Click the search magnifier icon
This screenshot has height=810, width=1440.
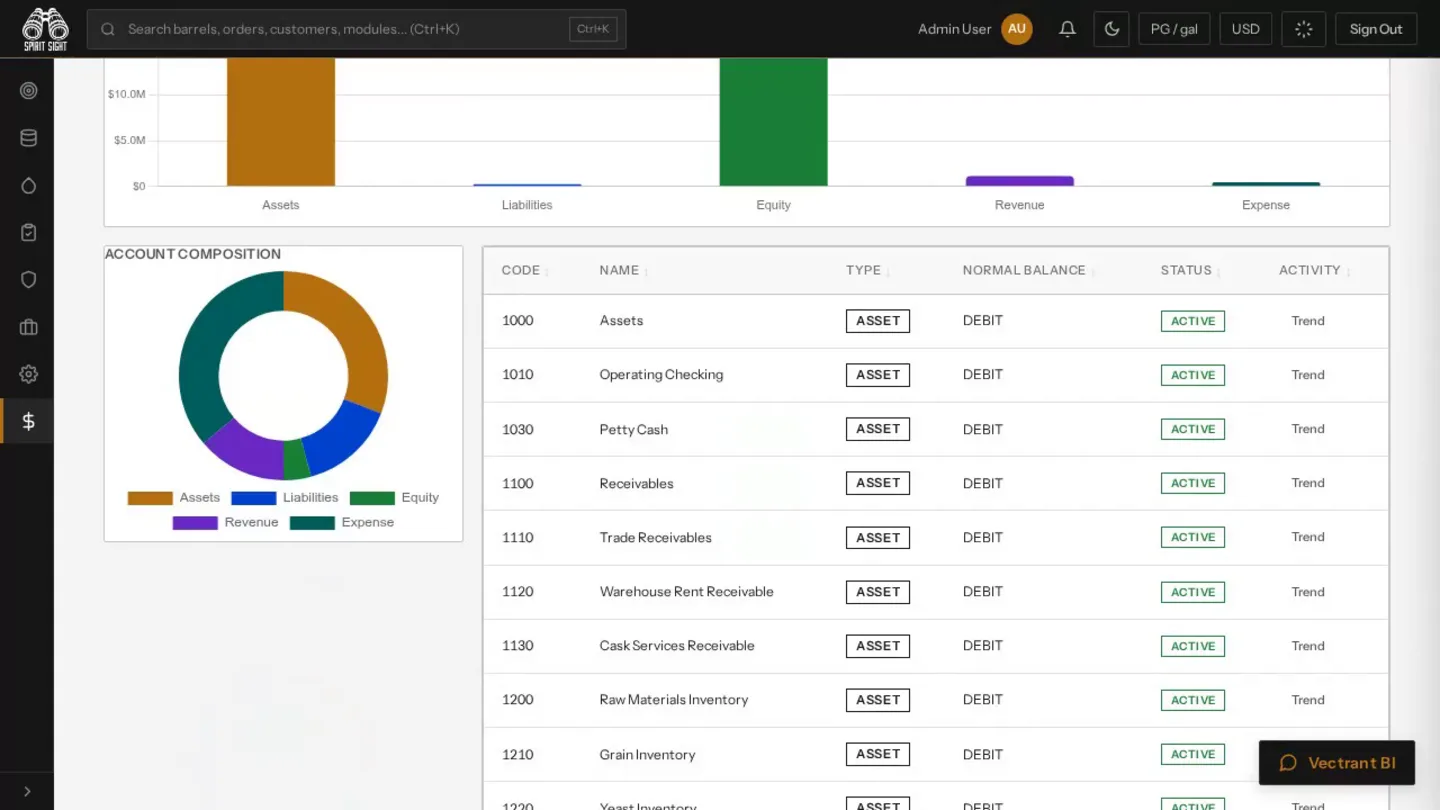point(108,29)
